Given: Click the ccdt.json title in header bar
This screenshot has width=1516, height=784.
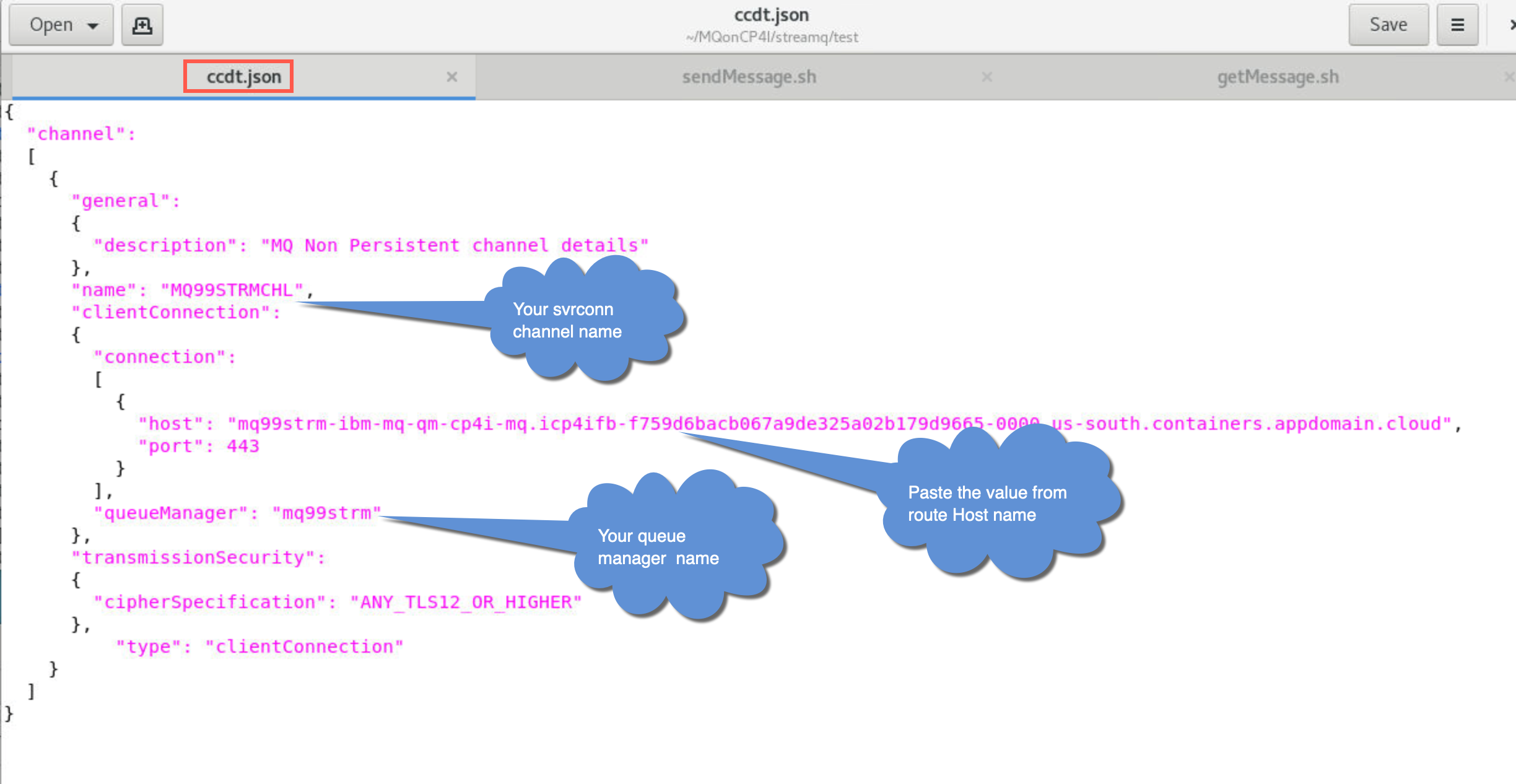Looking at the screenshot, I should point(771,15).
